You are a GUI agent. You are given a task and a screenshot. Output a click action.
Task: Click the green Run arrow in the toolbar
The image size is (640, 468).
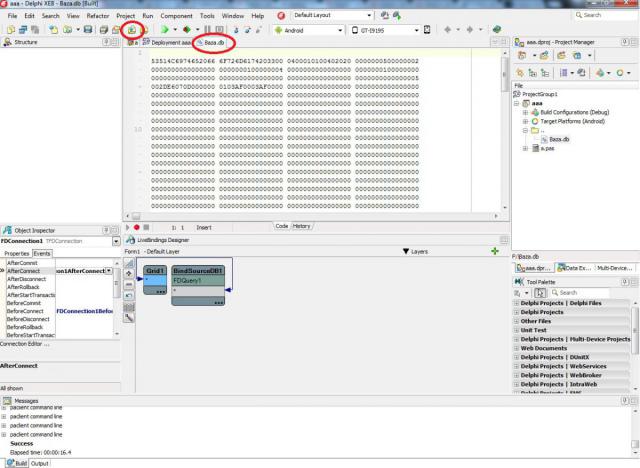pyautogui.click(x=165, y=30)
